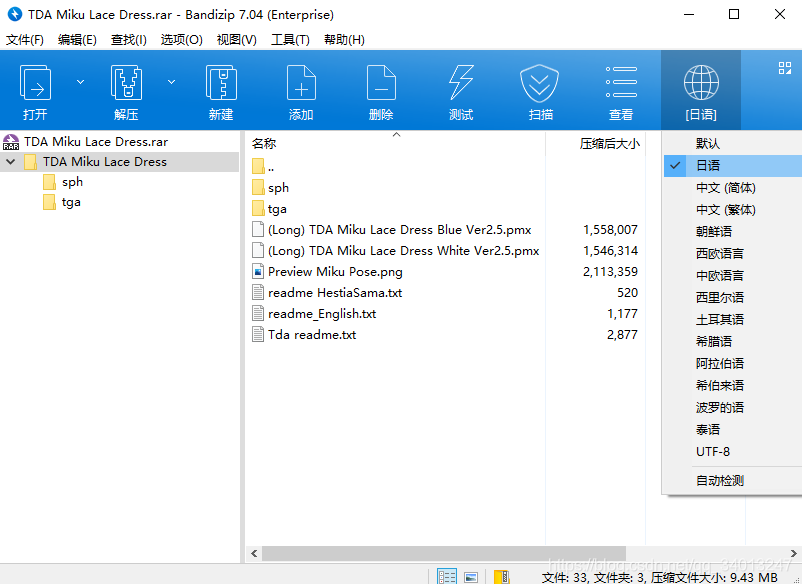Select 中欧语言 code page

732,276
